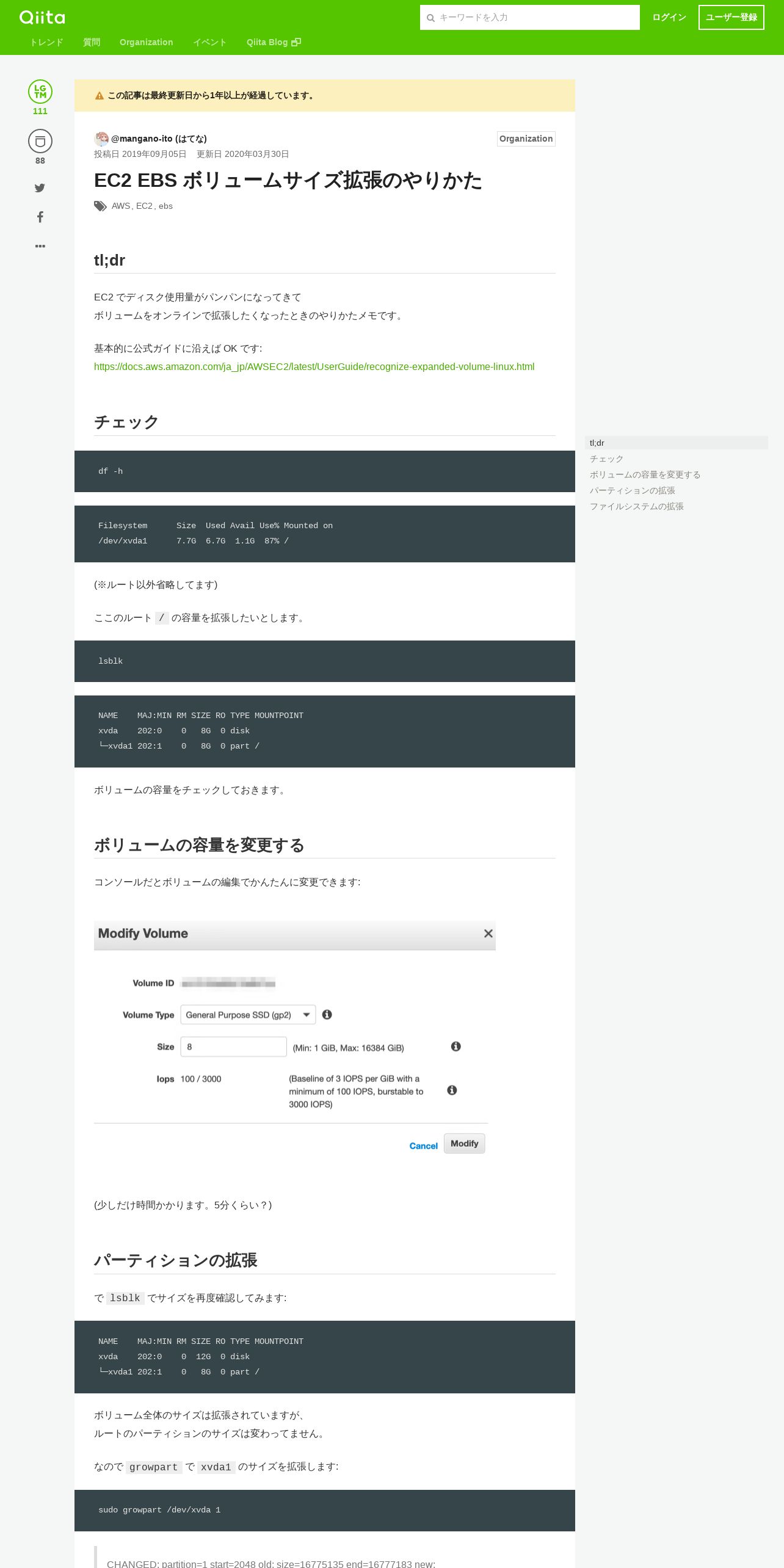Click the info icon beside Size range
The width and height of the screenshot is (784, 1568).
(x=456, y=1047)
